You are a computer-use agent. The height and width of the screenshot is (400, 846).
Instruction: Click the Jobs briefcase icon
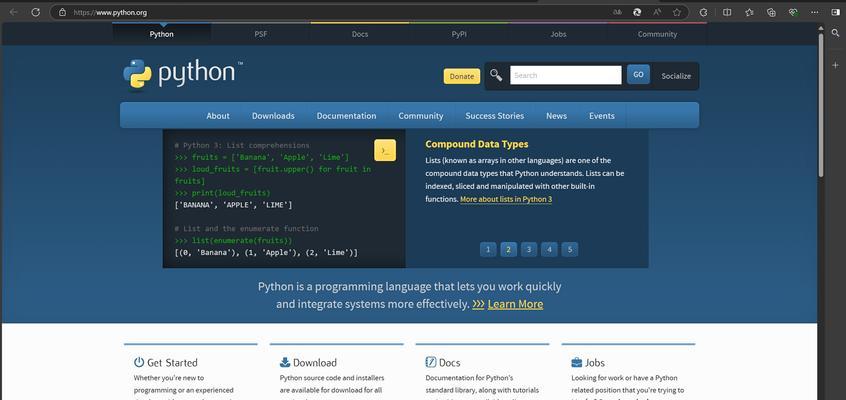coord(577,362)
